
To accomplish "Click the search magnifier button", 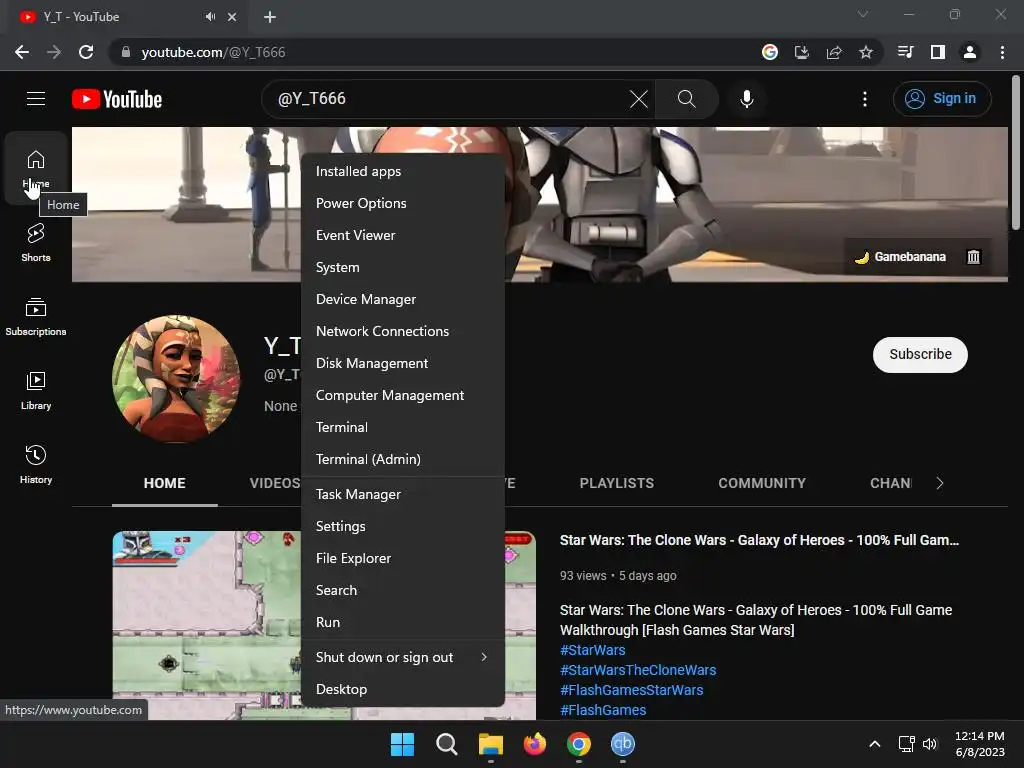I will click(x=686, y=99).
